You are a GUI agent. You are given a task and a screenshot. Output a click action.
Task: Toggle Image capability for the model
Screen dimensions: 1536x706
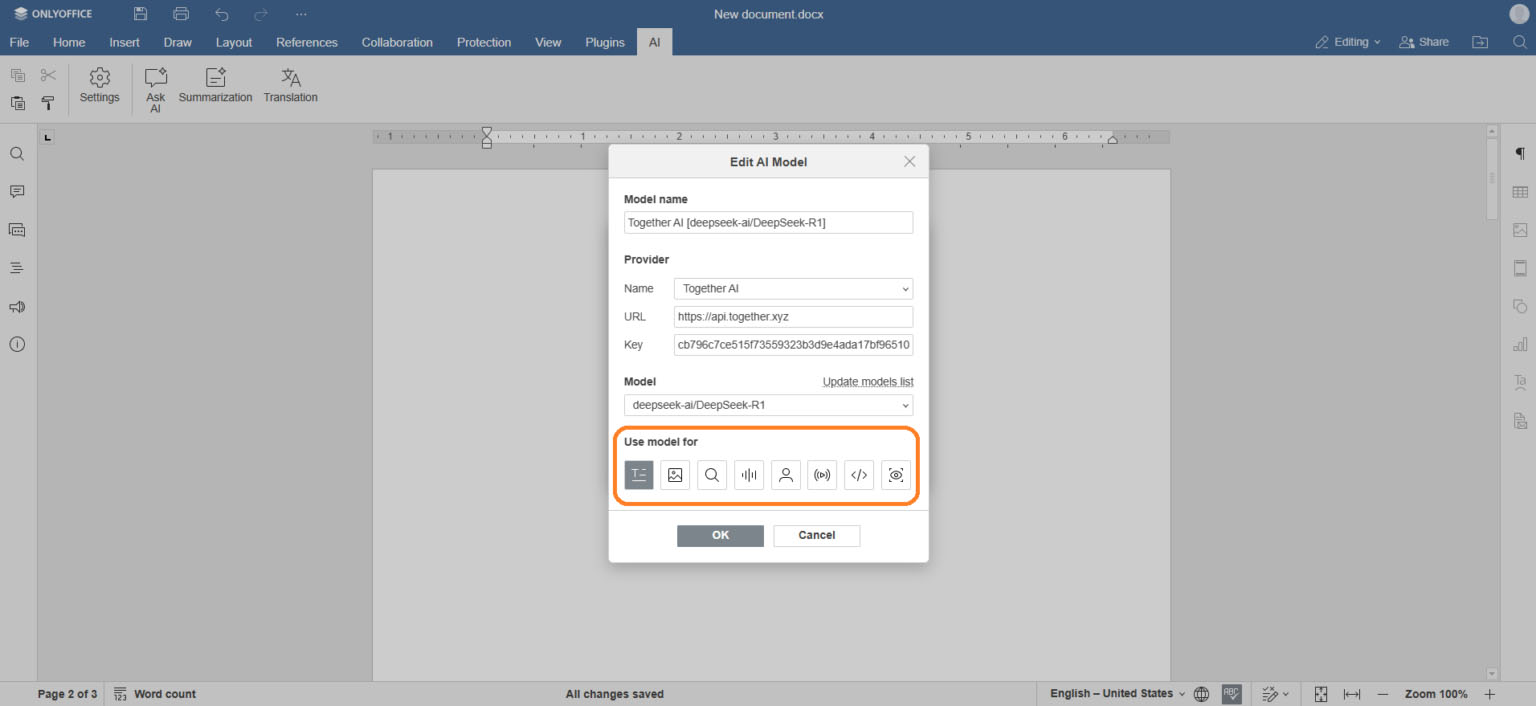(x=675, y=475)
